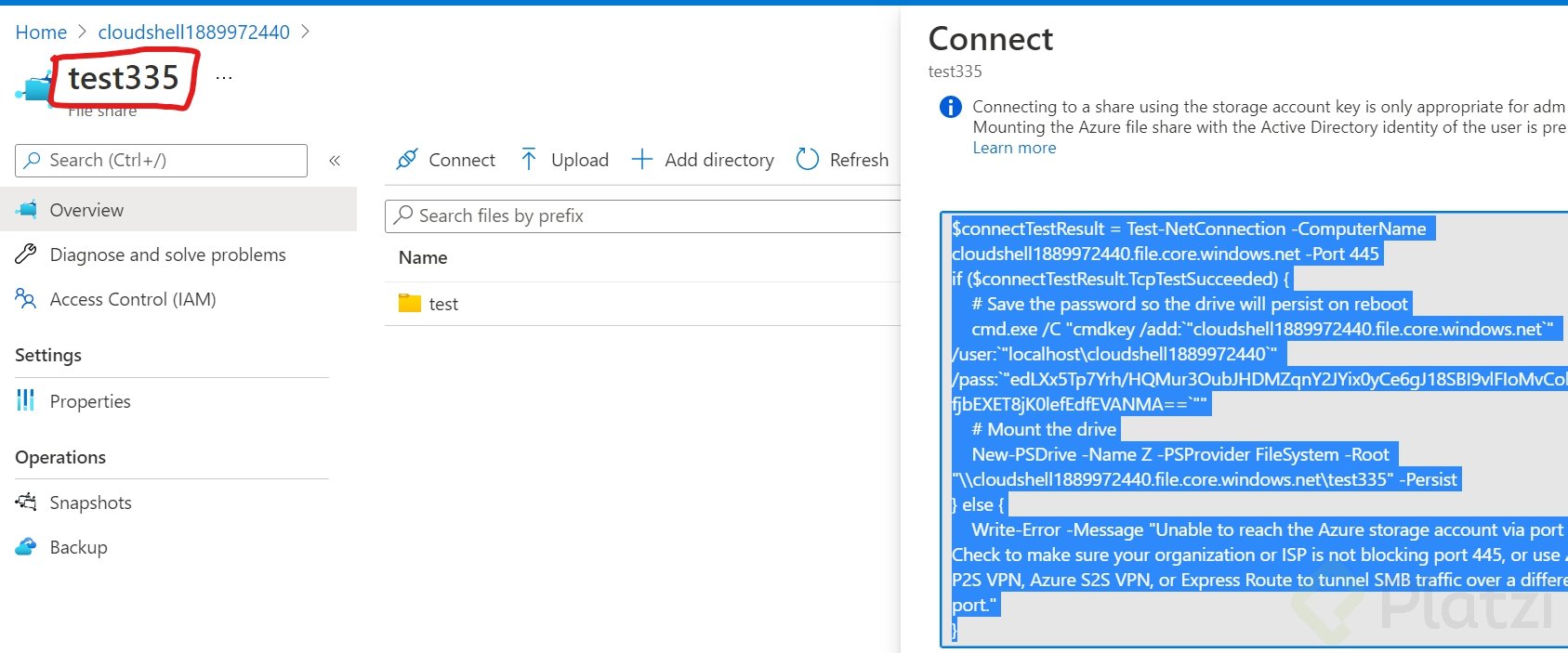Click the Connect panel title
1568x653 pixels.
(x=991, y=39)
